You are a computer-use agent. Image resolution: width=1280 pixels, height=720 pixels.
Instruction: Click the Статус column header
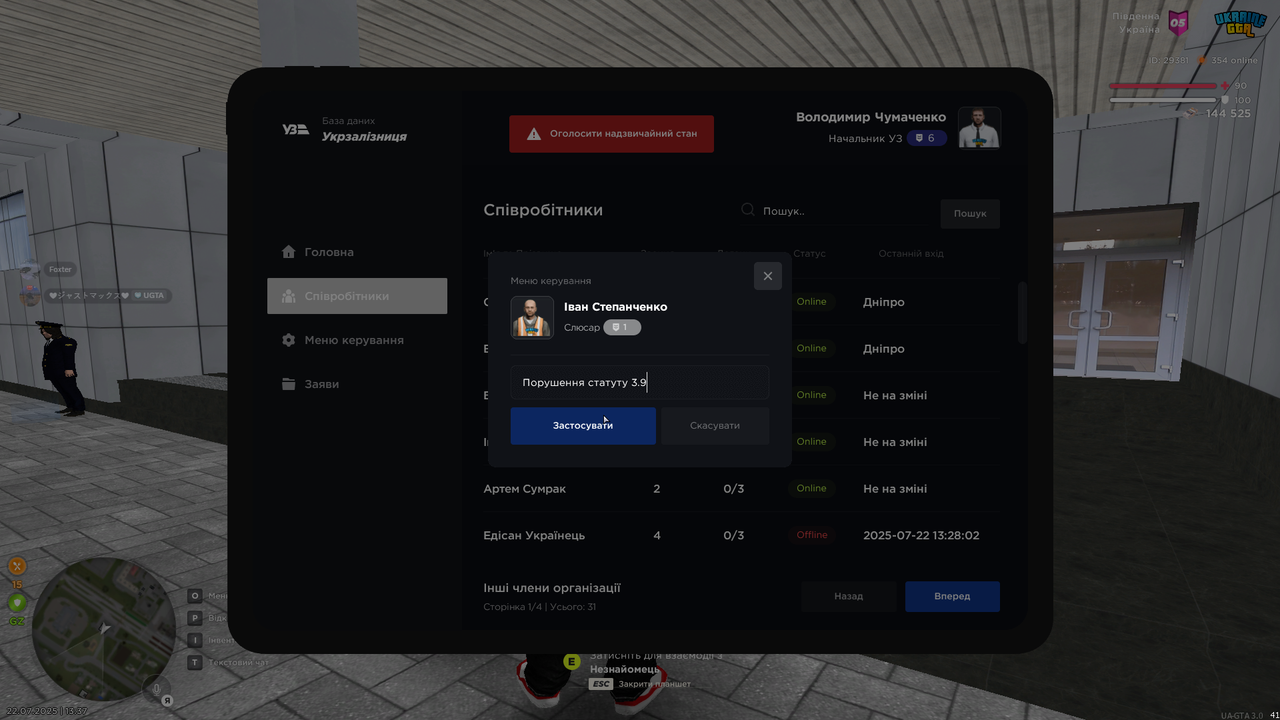pos(810,254)
